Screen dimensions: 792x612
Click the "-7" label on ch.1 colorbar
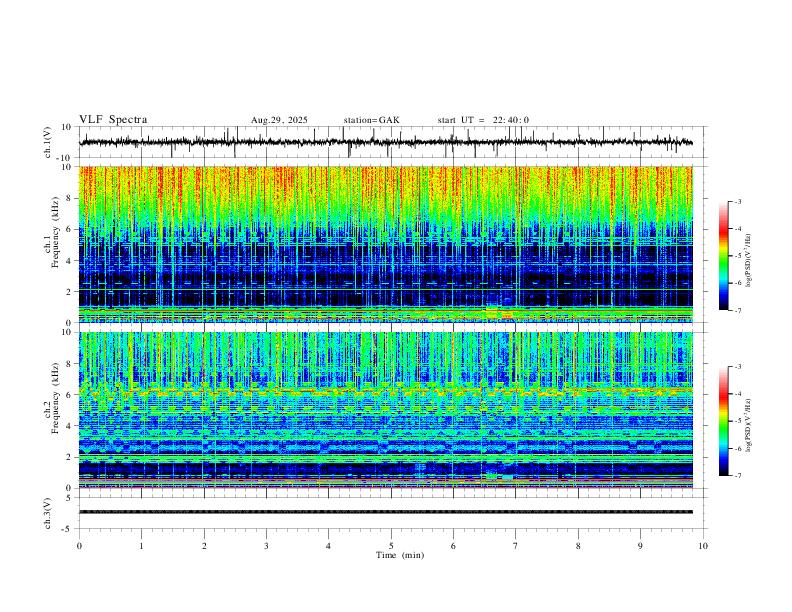738,310
